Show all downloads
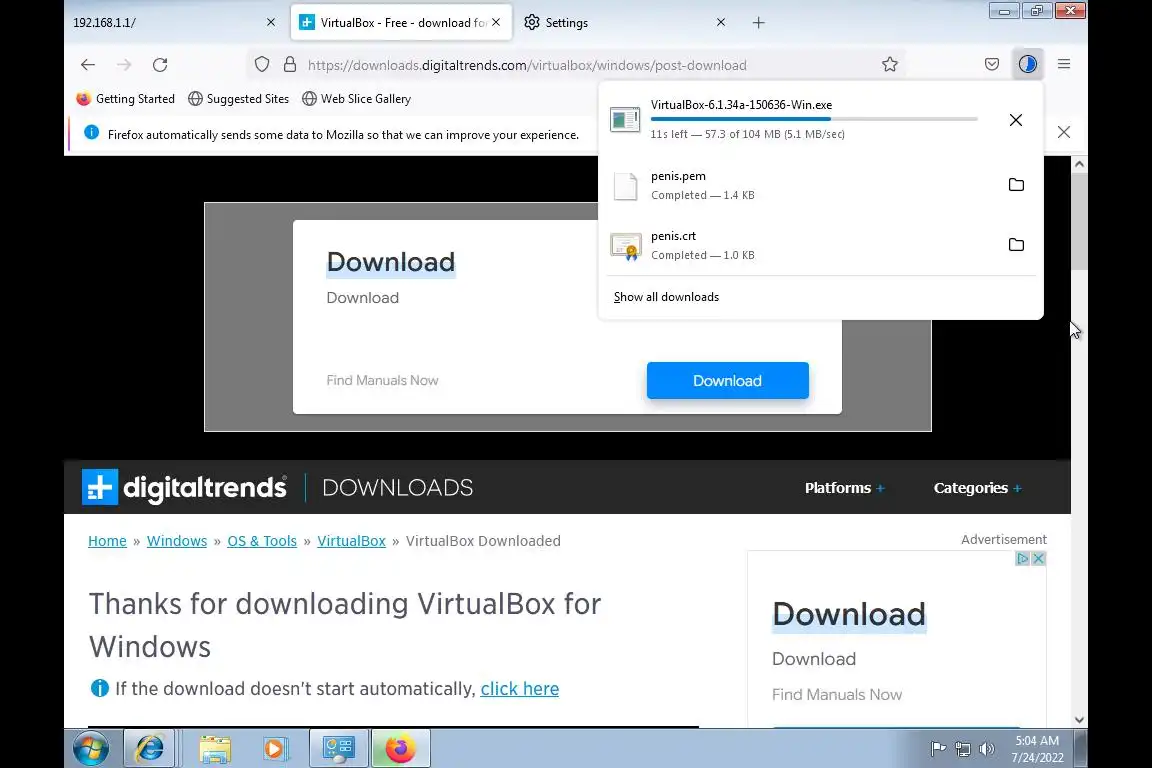 pyautogui.click(x=666, y=297)
